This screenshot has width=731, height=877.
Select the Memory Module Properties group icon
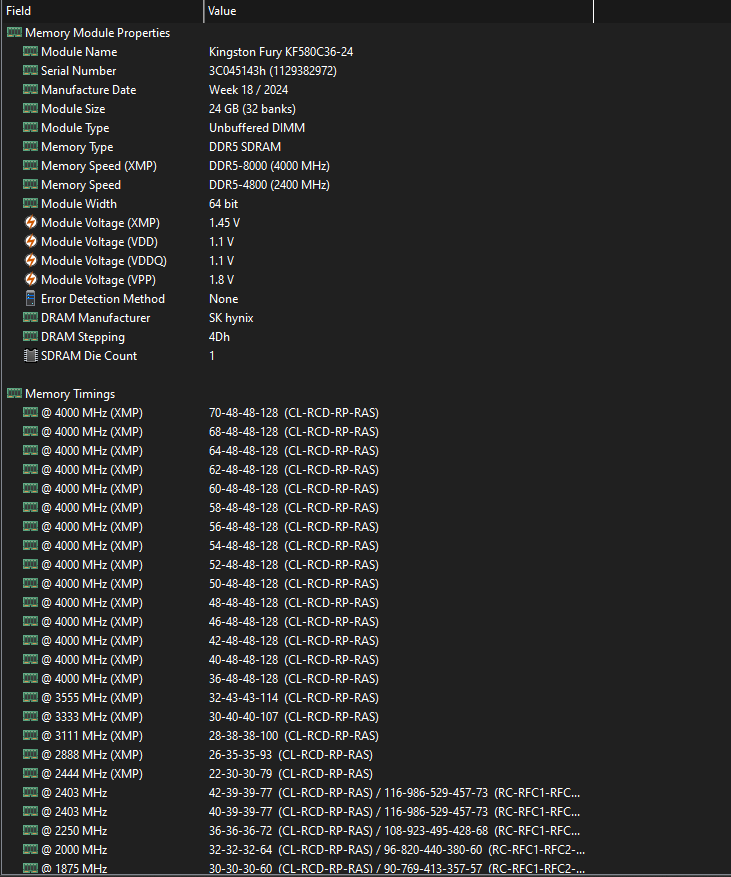click(14, 32)
